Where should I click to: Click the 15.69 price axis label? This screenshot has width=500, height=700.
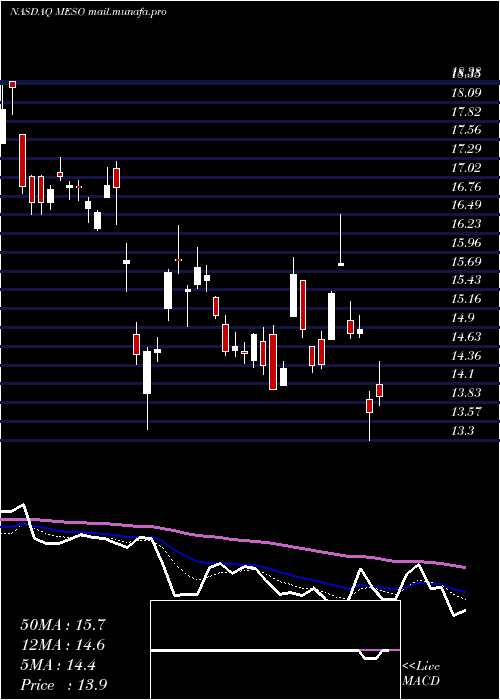[467, 261]
